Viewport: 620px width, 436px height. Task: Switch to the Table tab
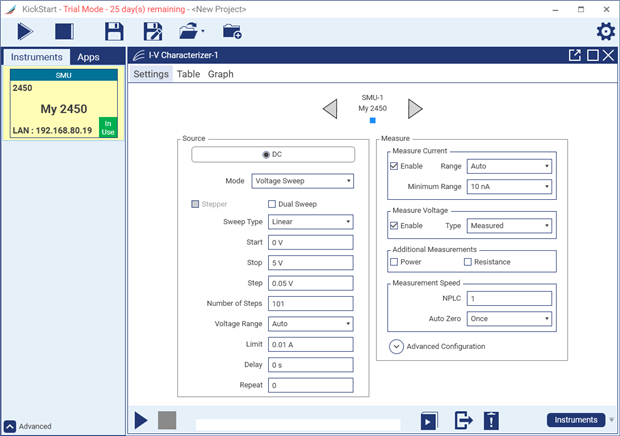[x=188, y=74]
